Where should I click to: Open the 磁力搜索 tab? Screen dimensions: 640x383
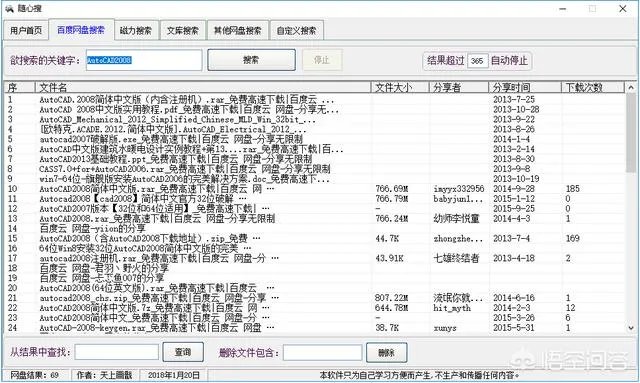[136, 31]
